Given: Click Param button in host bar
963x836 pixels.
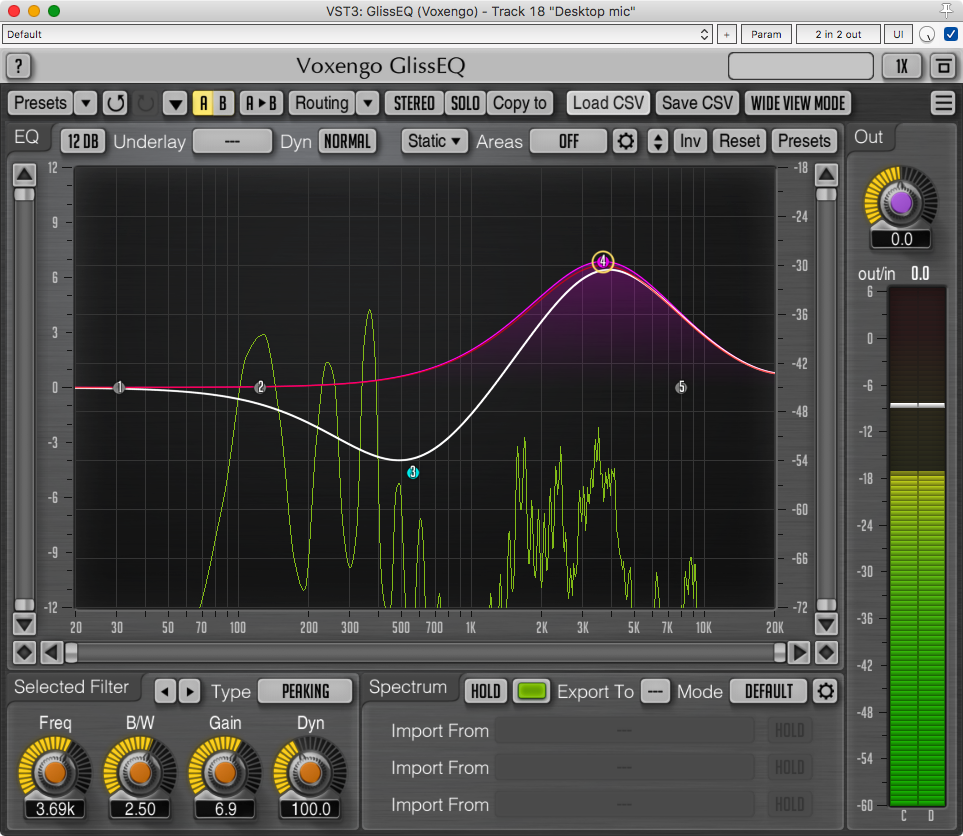Looking at the screenshot, I should click(x=766, y=34).
